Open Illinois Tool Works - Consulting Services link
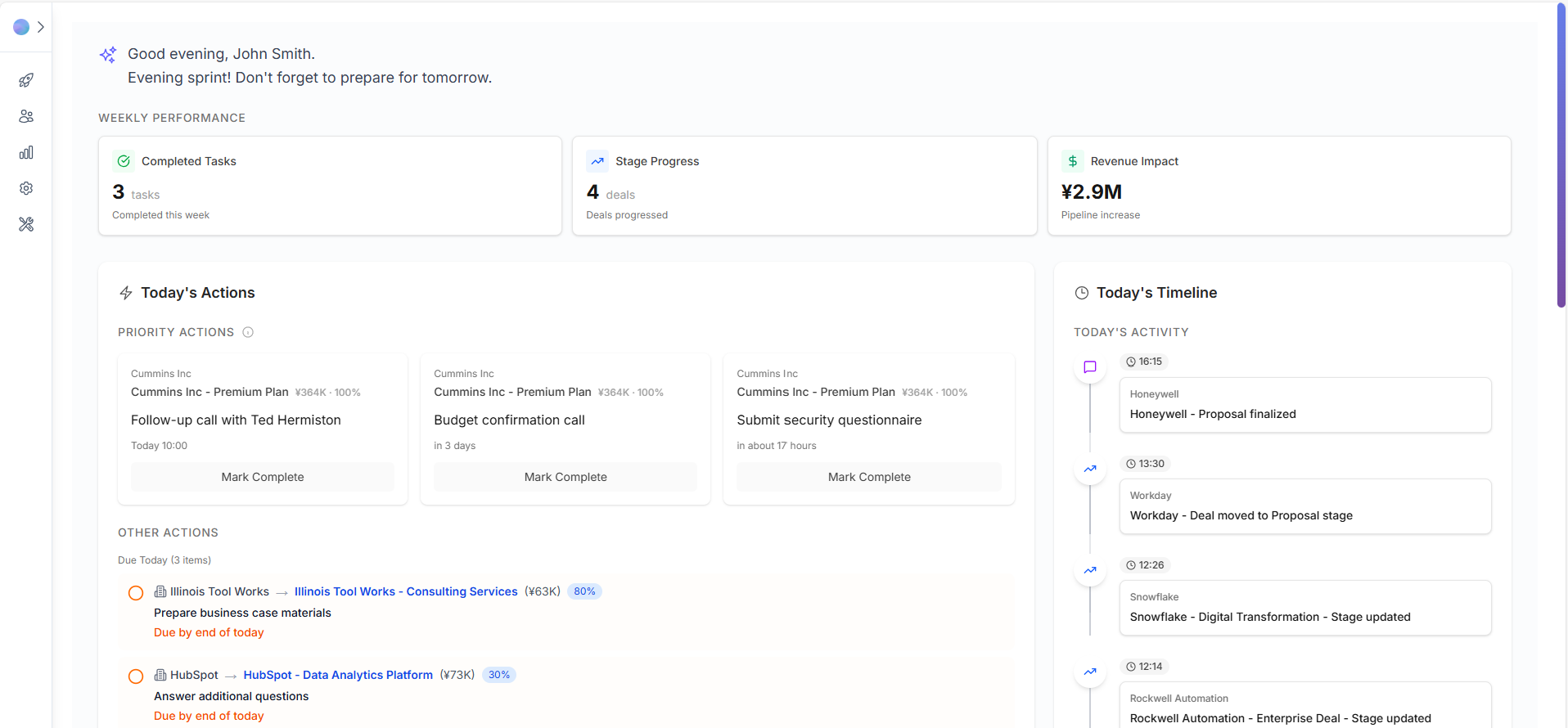 pos(406,591)
